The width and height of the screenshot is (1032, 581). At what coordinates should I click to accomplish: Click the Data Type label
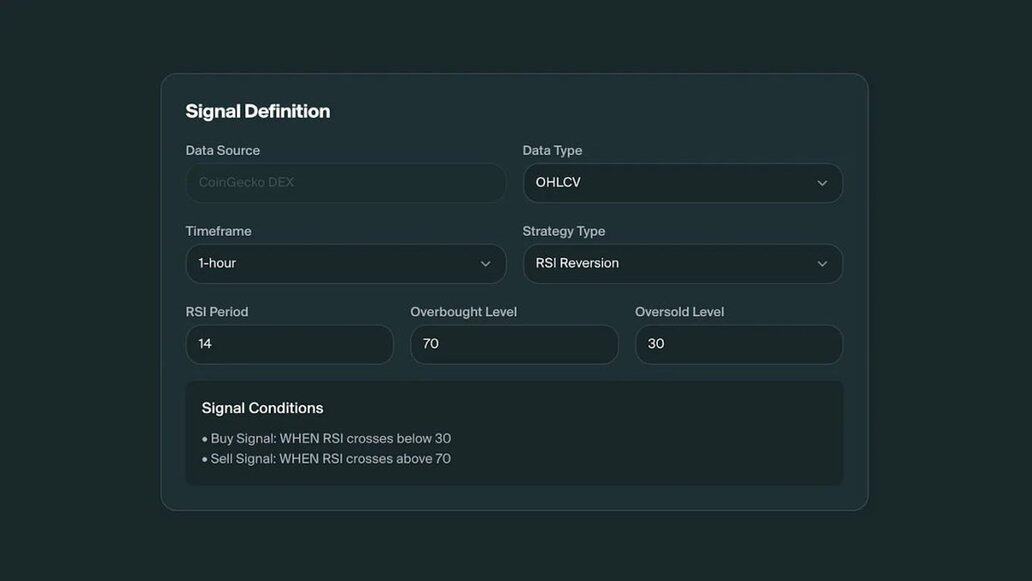tap(552, 150)
